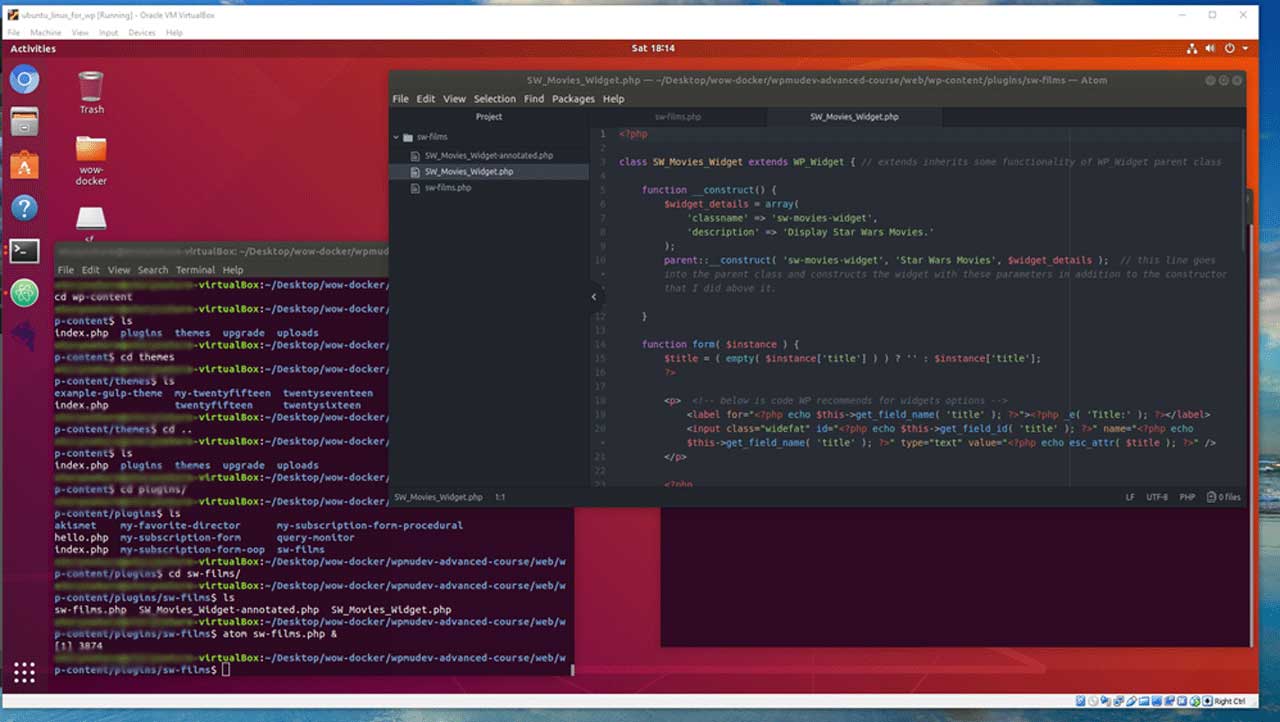This screenshot has height=722, width=1280.
Task: Open the Terminal window's Edit menu
Action: 91,270
